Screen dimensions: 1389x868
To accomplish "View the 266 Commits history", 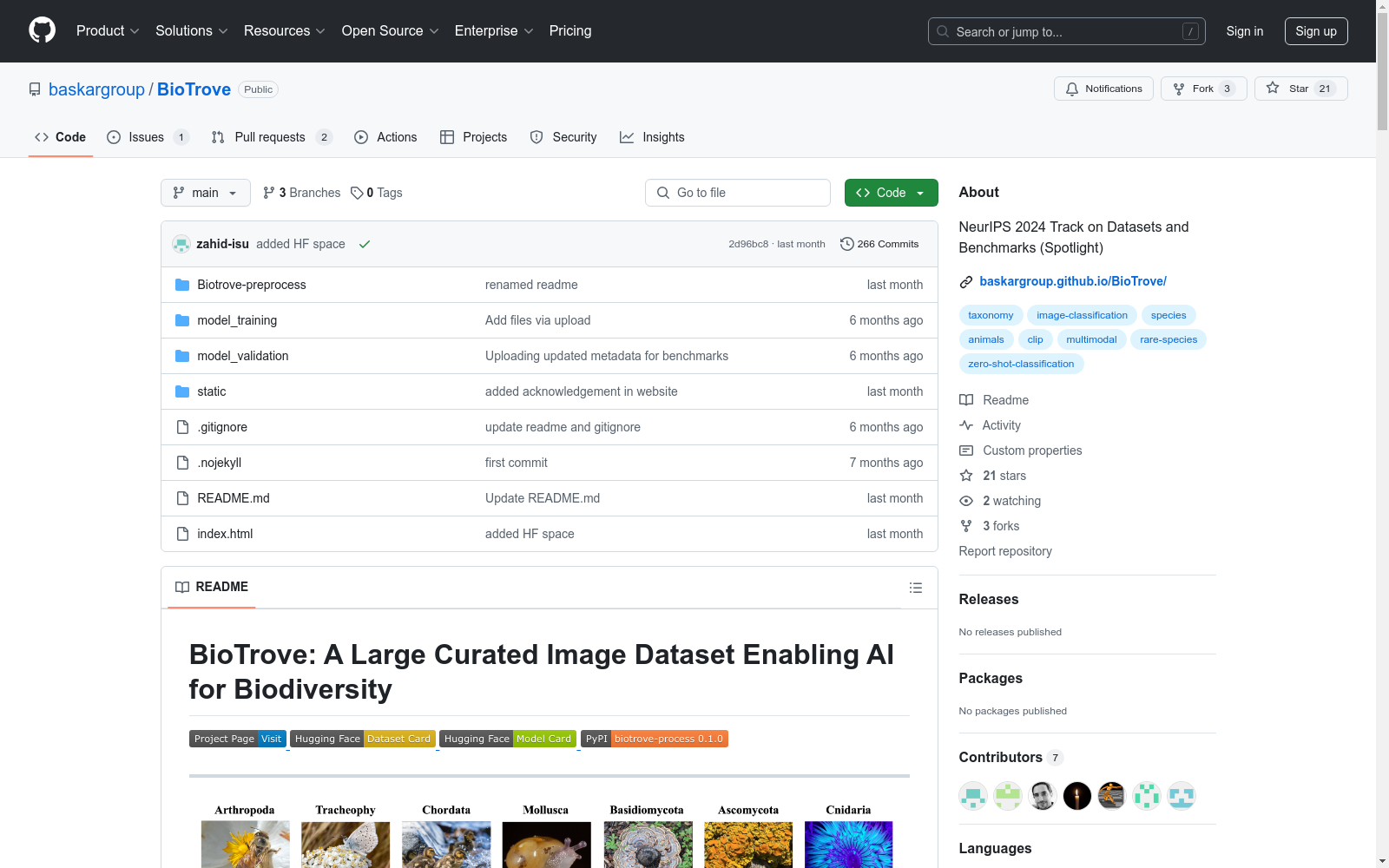I will tap(879, 244).
